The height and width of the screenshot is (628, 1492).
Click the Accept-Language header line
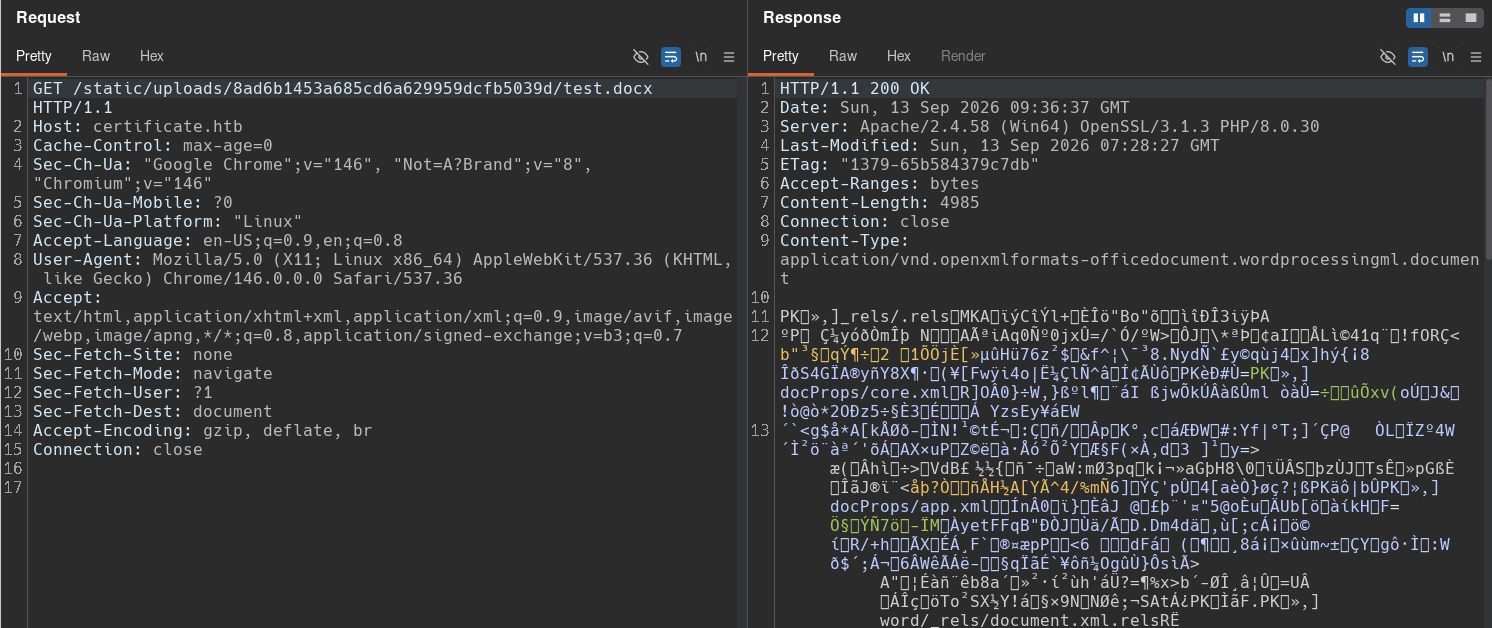point(218,241)
